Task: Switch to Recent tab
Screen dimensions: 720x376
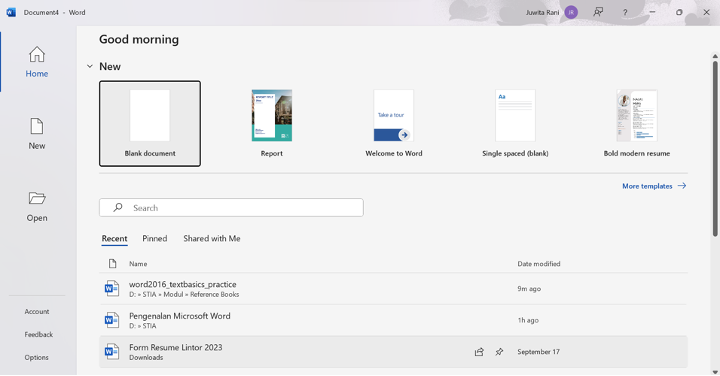Action: coord(114,239)
